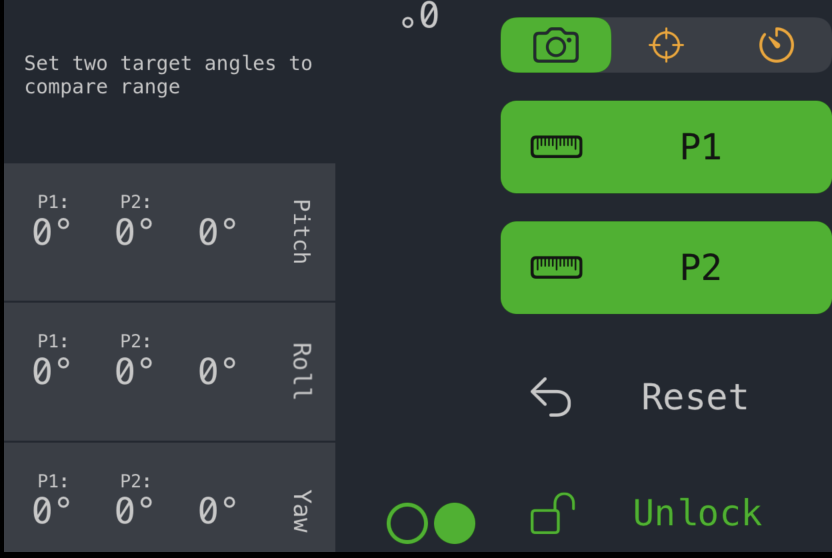832x558 pixels.
Task: Select the hollow page indicator dot
Action: [x=407, y=524]
